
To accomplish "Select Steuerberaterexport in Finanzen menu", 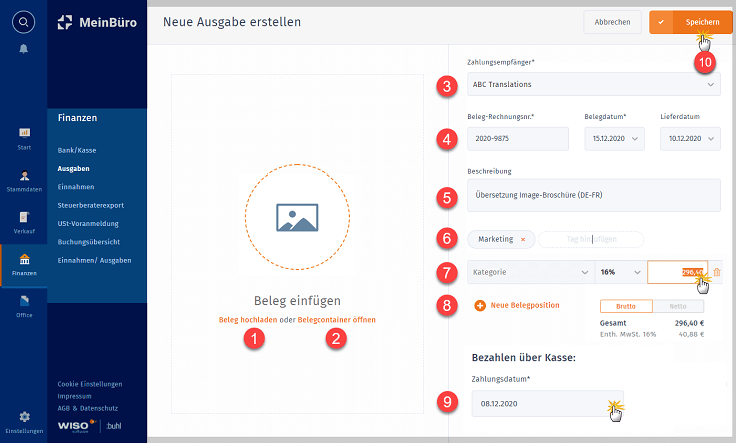I will [91, 205].
